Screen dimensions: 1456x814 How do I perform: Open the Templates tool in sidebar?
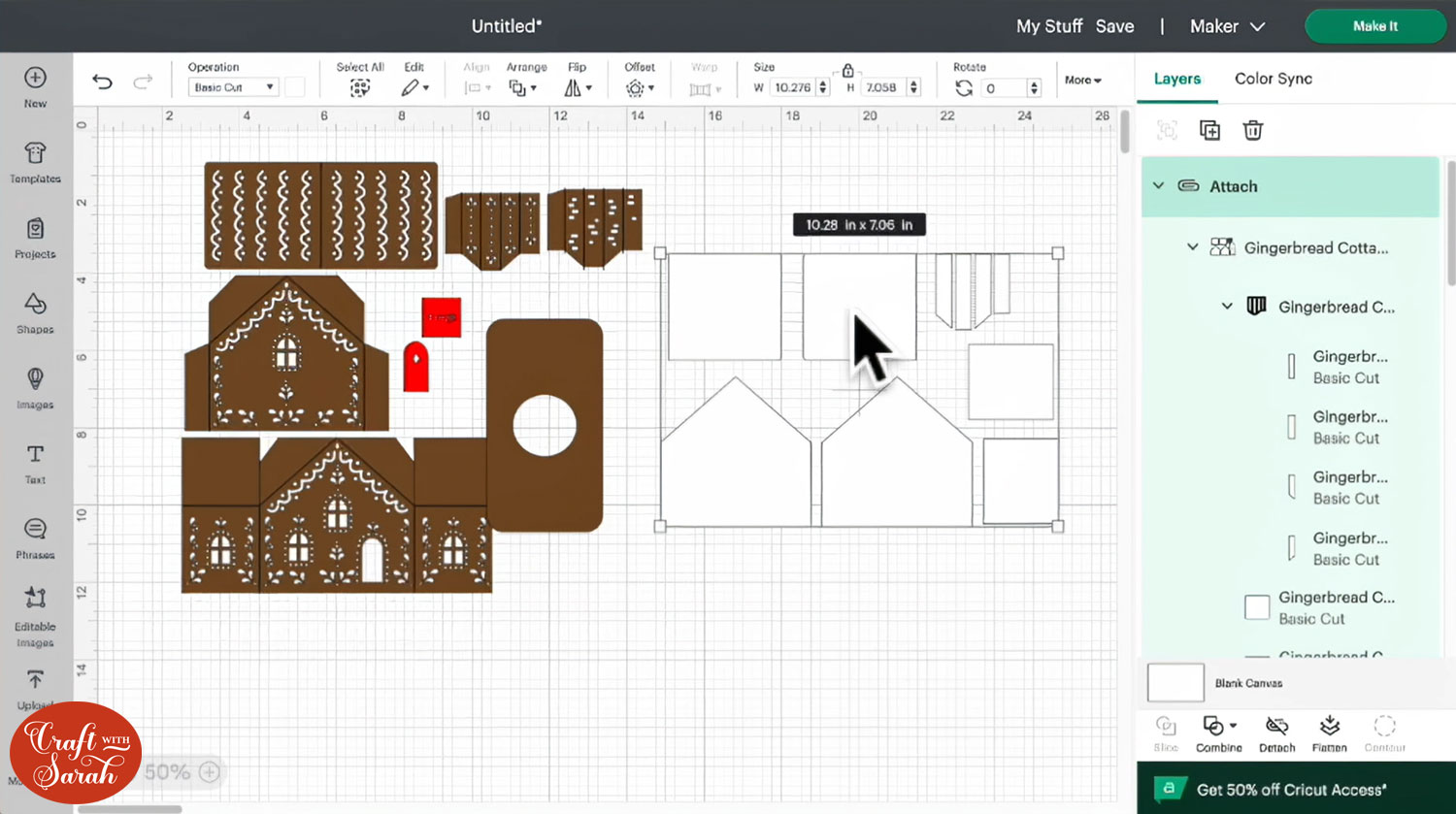click(x=35, y=162)
